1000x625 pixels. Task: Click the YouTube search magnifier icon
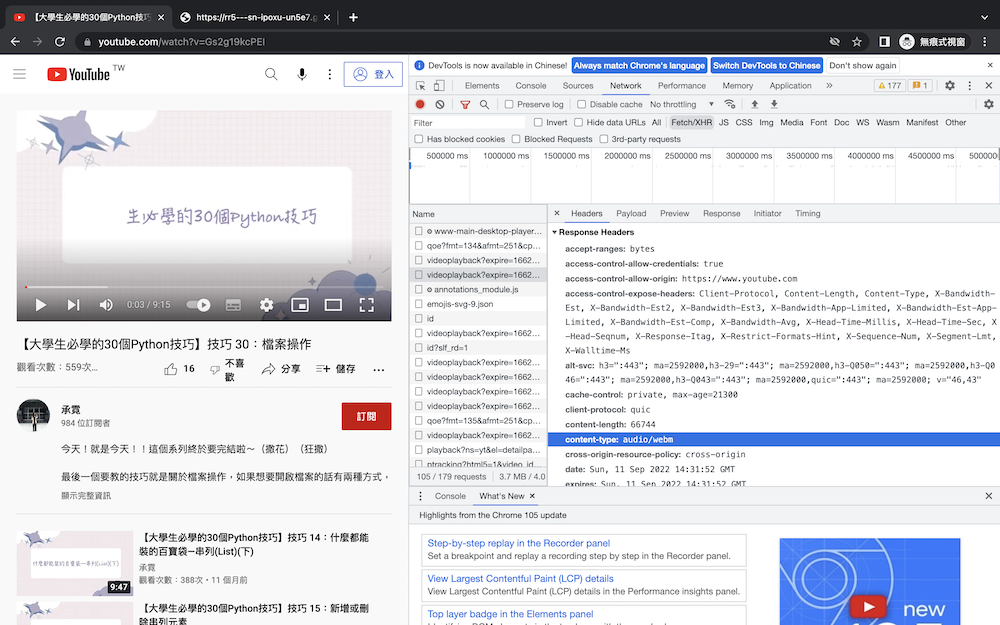271,74
